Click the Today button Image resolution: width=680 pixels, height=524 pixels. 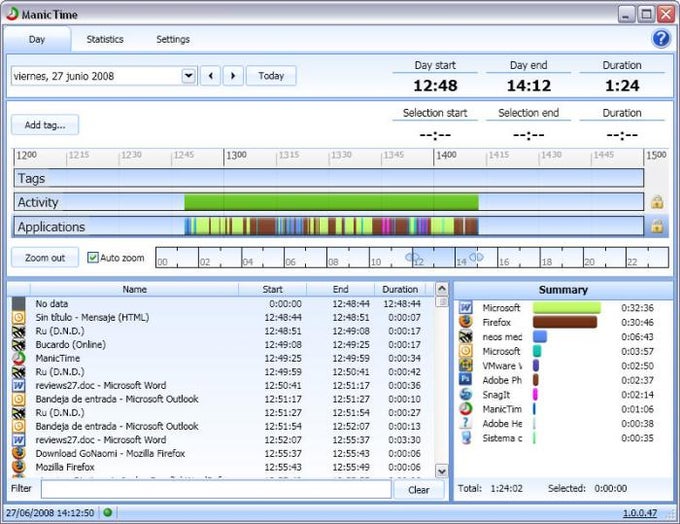tap(271, 76)
